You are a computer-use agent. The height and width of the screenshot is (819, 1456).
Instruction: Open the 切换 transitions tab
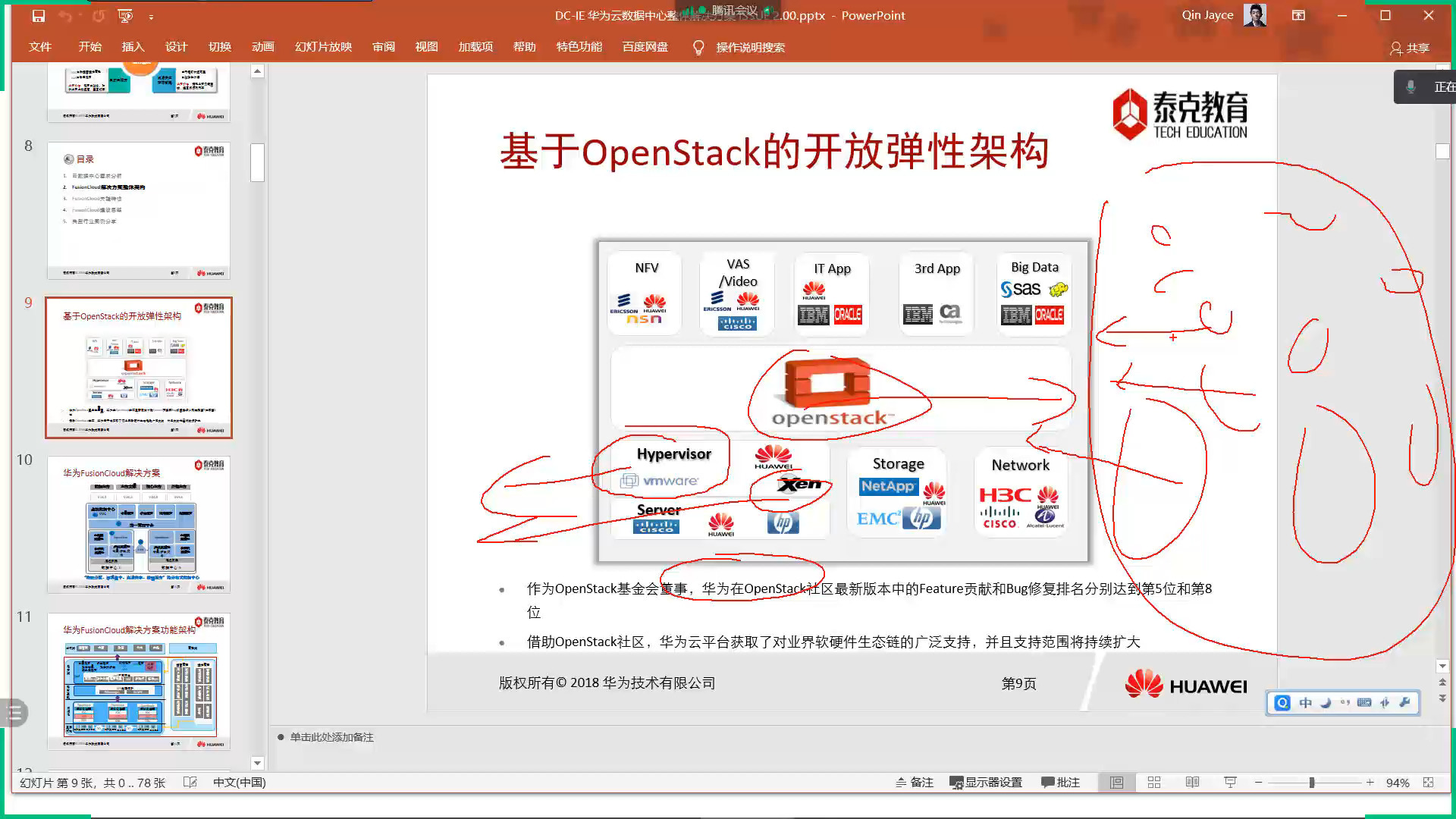[220, 47]
